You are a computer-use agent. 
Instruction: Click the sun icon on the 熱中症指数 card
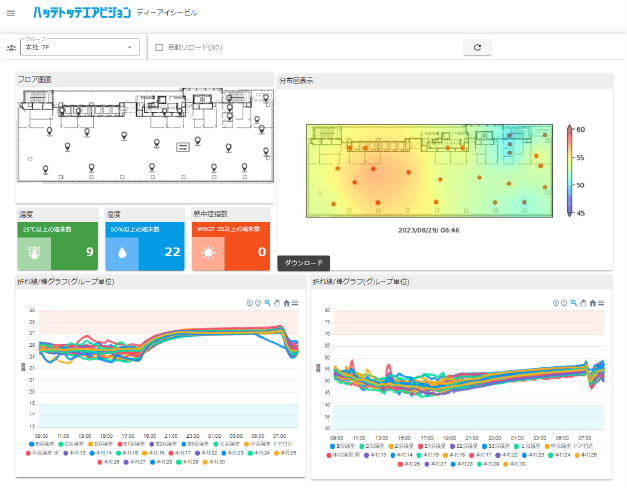[208, 252]
